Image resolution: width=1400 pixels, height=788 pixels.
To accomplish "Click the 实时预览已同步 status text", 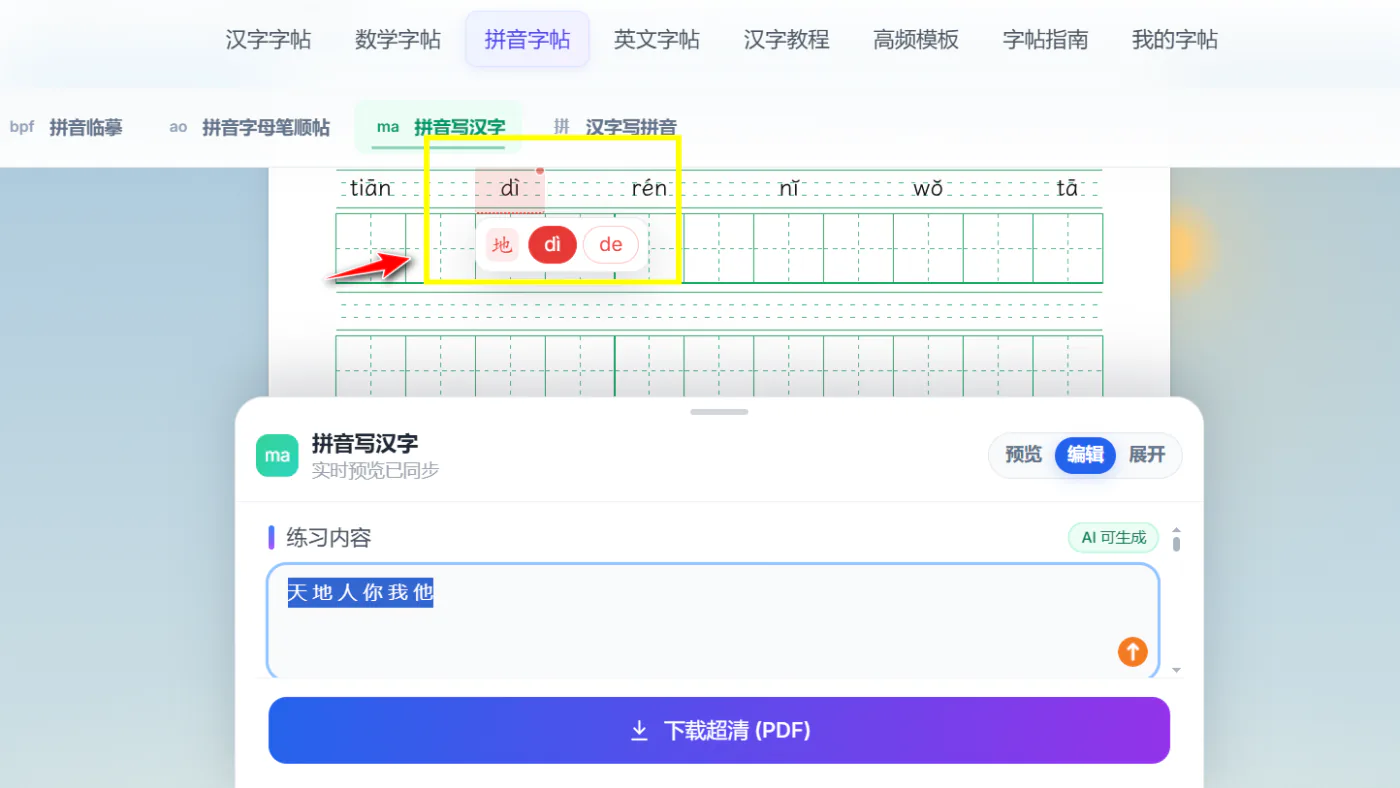I will (375, 470).
